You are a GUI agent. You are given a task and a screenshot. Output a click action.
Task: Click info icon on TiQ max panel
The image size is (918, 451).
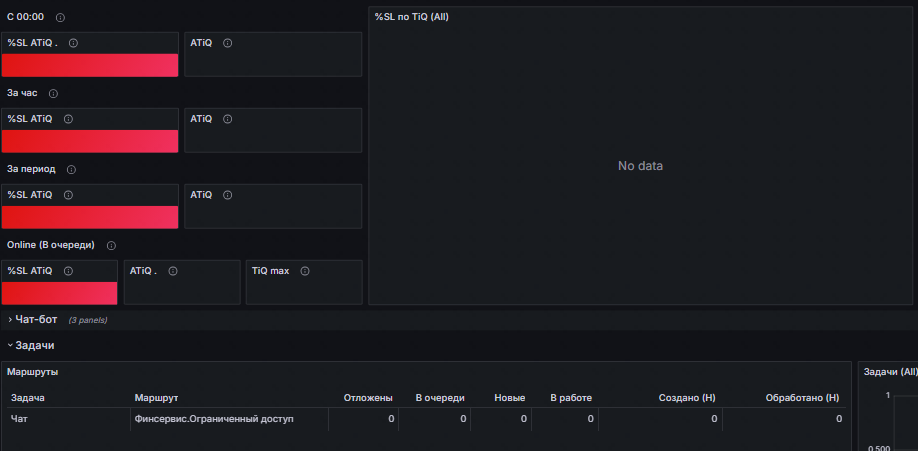pyautogui.click(x=304, y=271)
